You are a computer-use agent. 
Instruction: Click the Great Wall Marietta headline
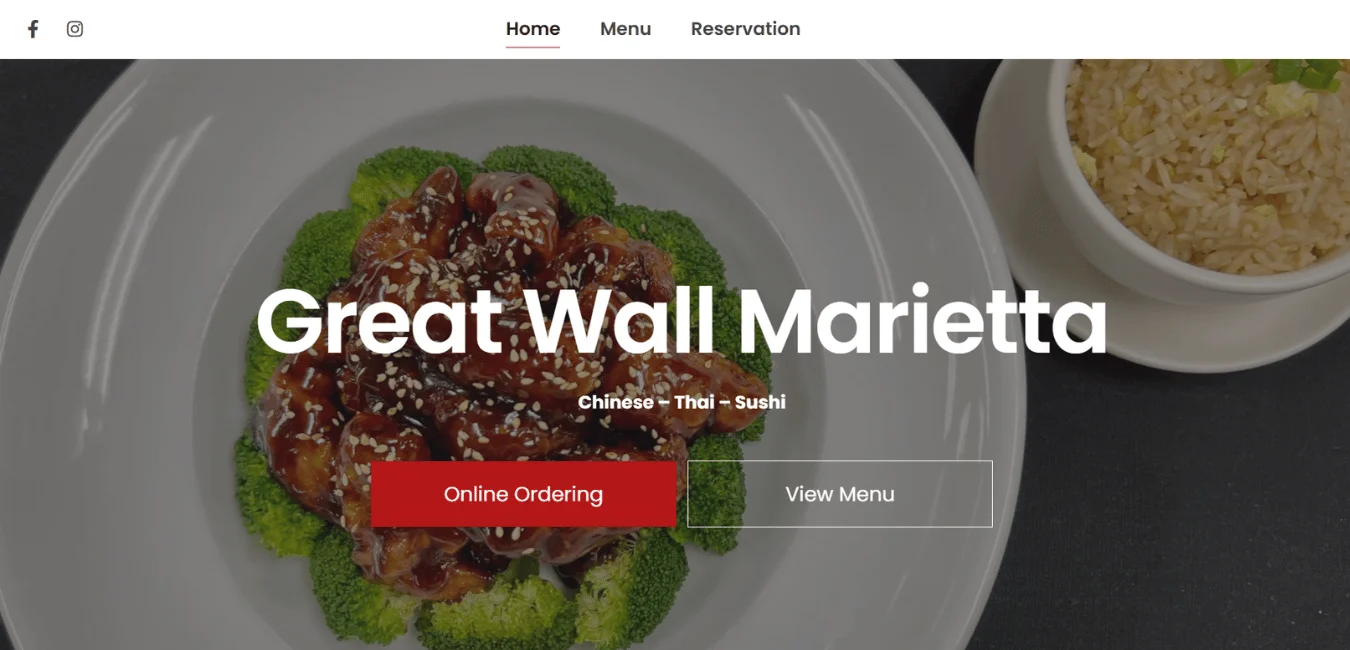coord(682,321)
